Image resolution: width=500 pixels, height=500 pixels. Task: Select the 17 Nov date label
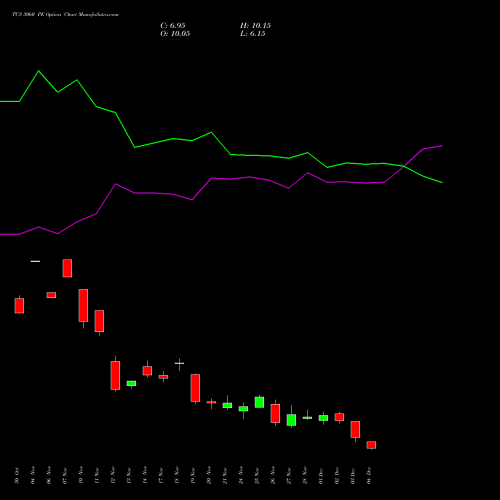click(x=161, y=476)
